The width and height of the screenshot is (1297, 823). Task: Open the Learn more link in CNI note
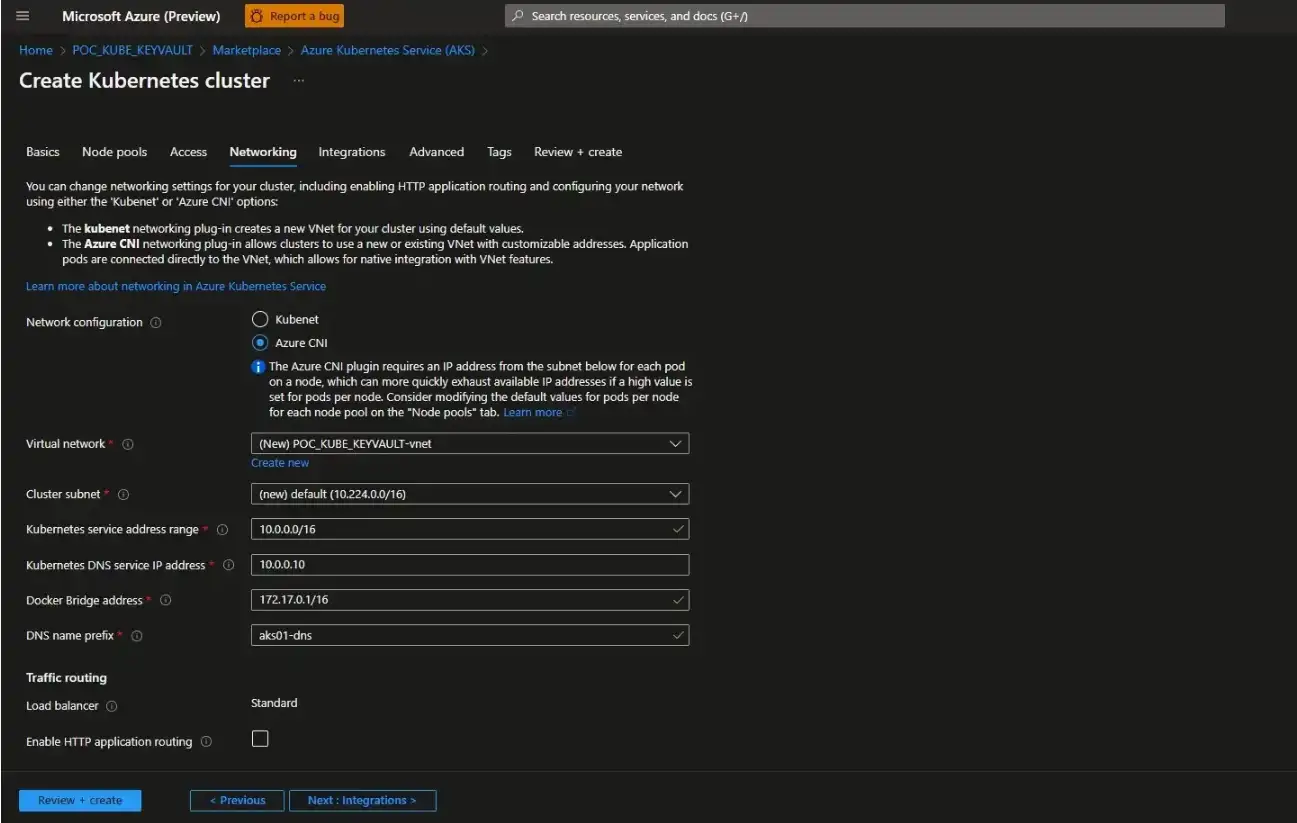(x=533, y=412)
